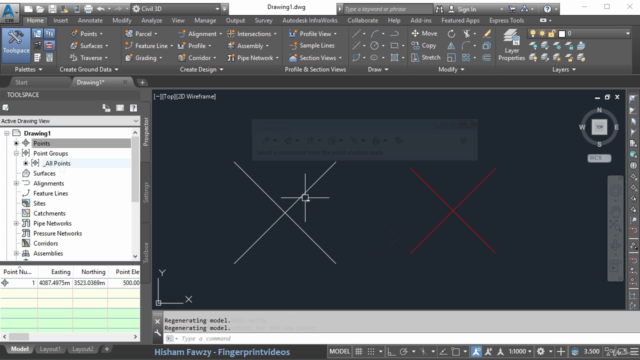640x360 pixels.
Task: Open the Profile View tool
Action: point(313,34)
